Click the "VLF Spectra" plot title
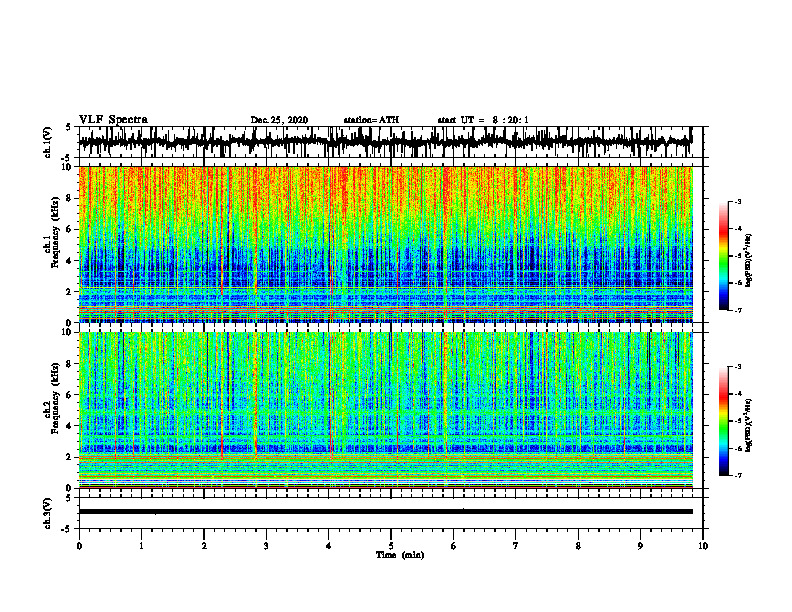792x612 pixels. [113, 120]
